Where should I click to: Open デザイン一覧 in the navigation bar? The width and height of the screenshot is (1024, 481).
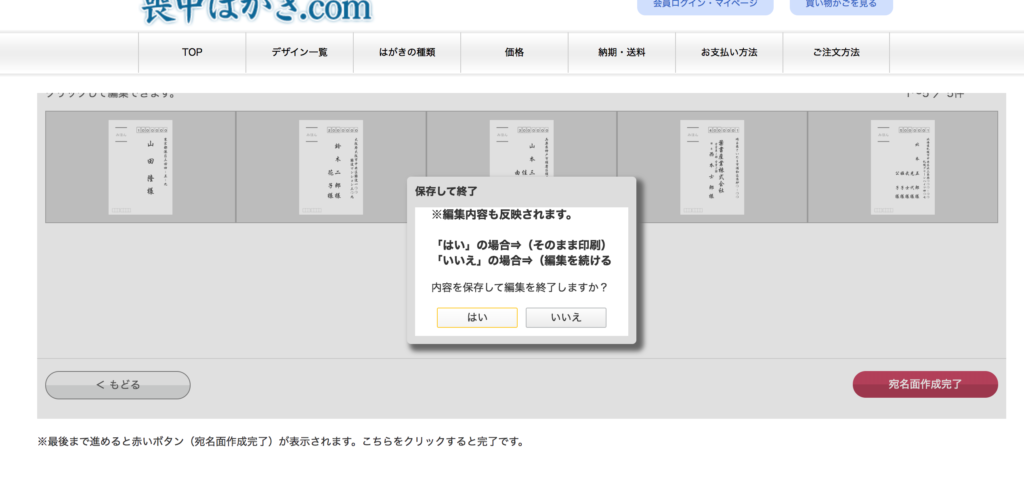point(299,52)
